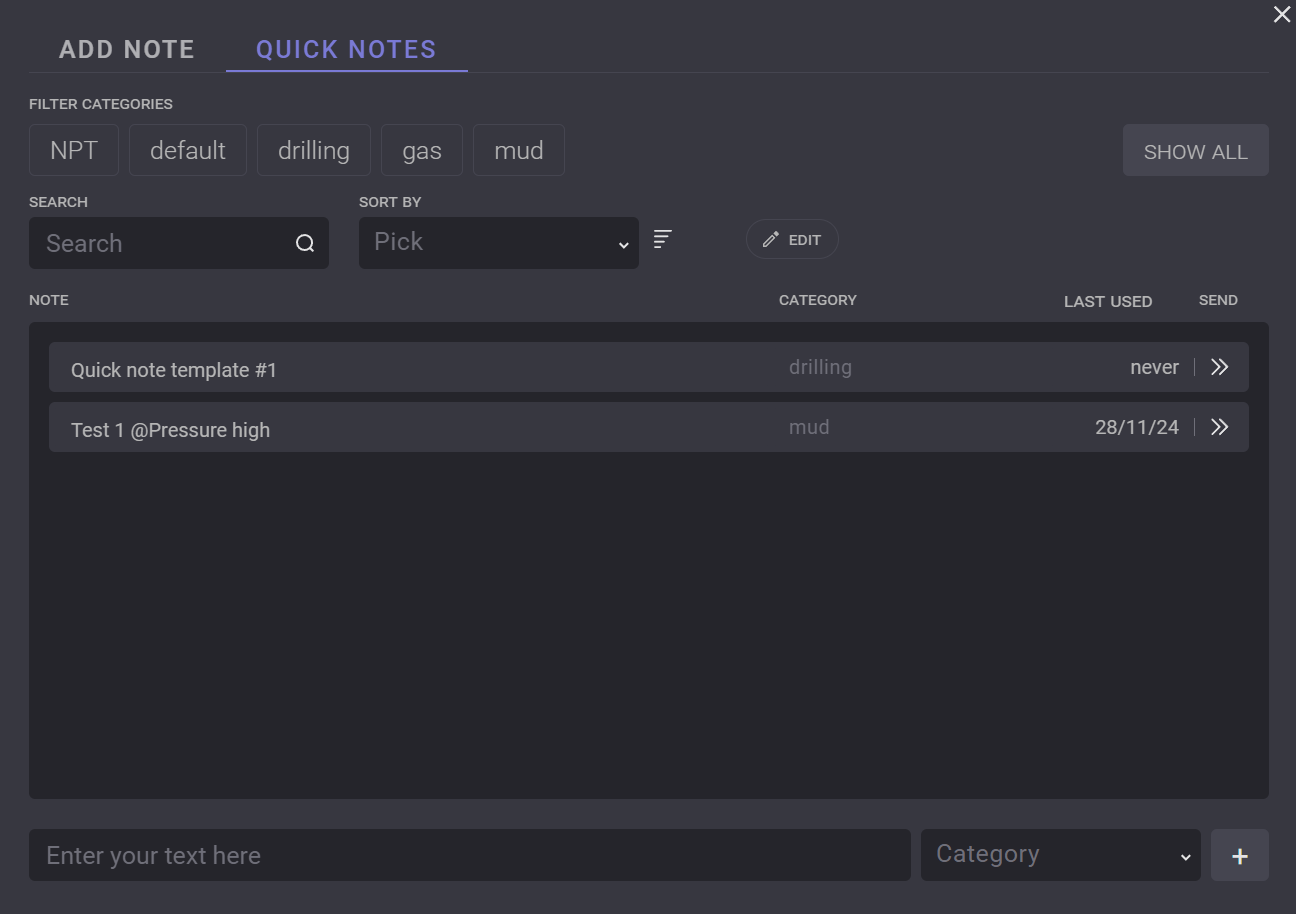Send the Test 1 @Pressure high note
The height and width of the screenshot is (914, 1296).
pos(1219,427)
